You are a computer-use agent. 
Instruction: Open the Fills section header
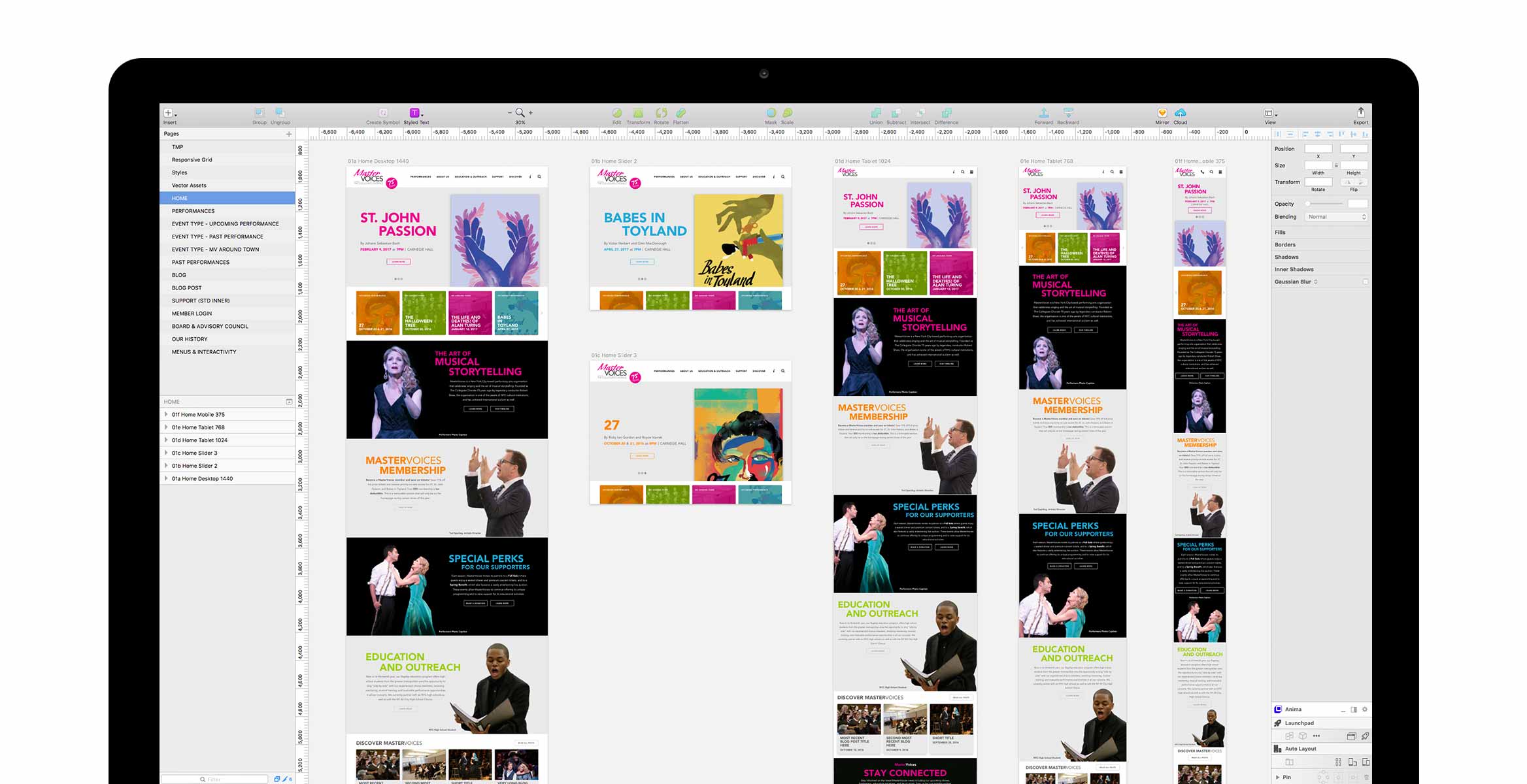1321,233
